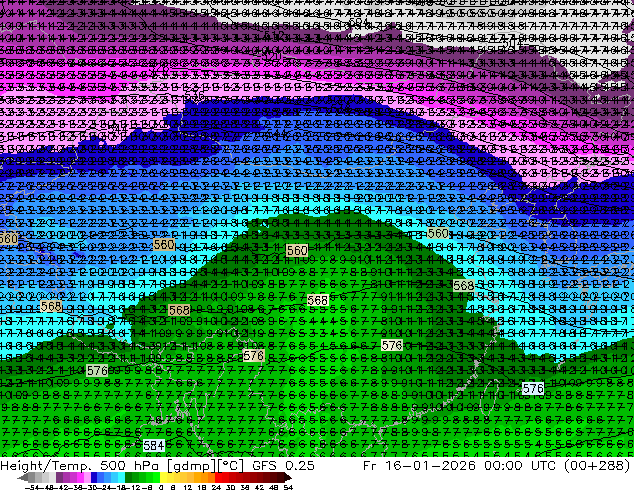634x490 pixels.
Task: Click the GFS 0.25 model label
Action: point(283,465)
